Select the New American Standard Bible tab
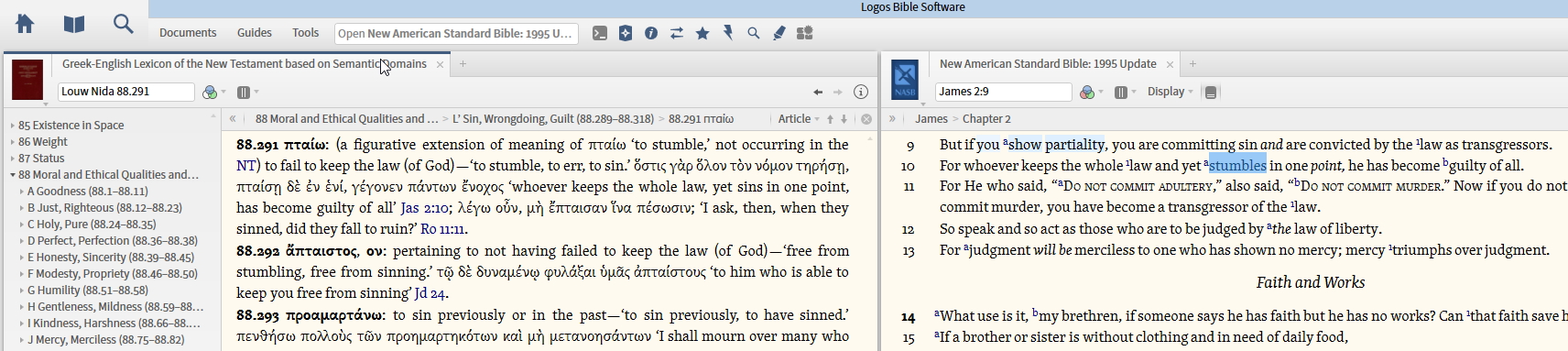The height and width of the screenshot is (351, 1568). [1048, 64]
